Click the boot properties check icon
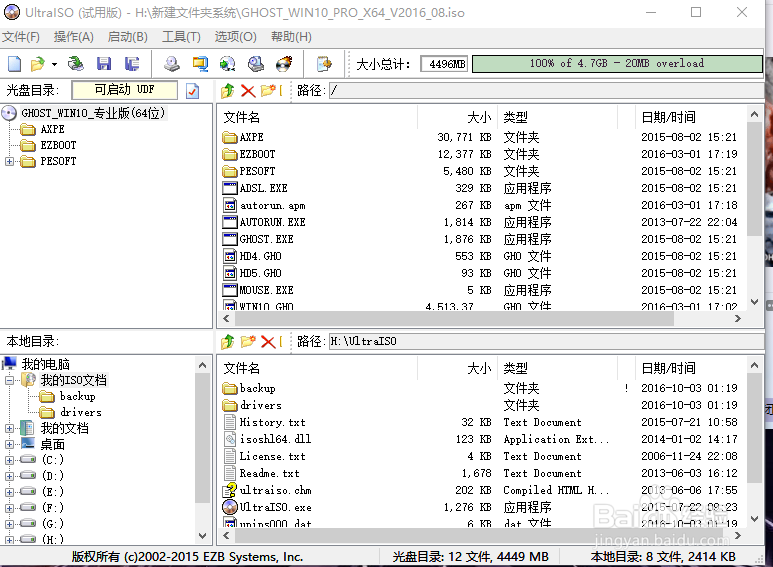Screen dimensions: 773x567 (x=192, y=91)
